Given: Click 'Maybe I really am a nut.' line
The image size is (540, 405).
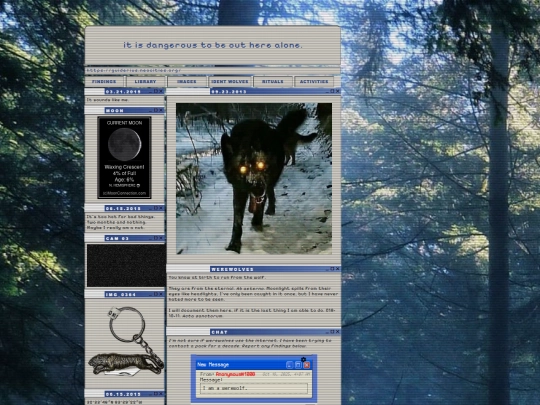Looking at the screenshot, I should click(115, 228).
